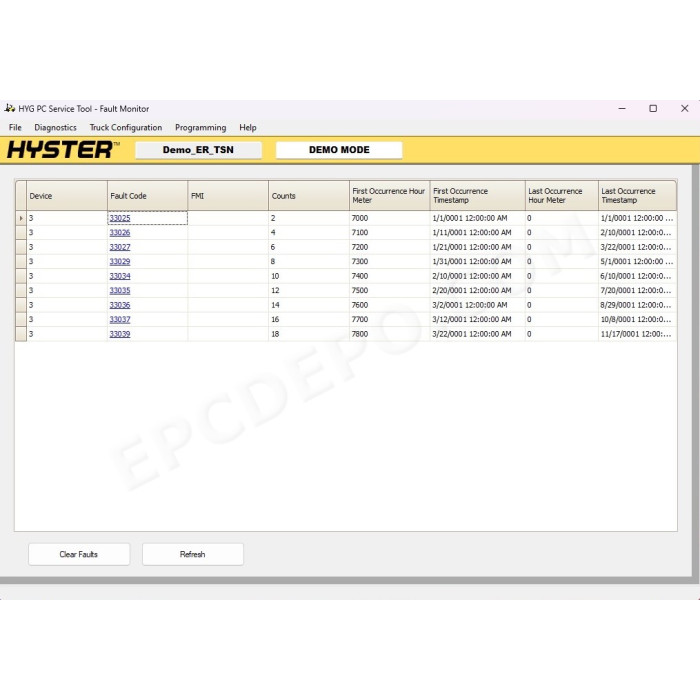Select Counts cell with value 16
700x700 pixels.
coord(309,320)
